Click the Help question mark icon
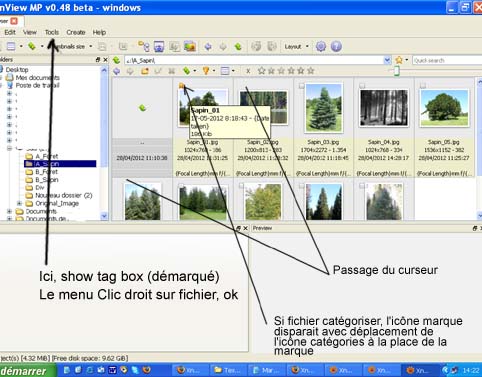This screenshot has height=377, width=482. pos(336,46)
